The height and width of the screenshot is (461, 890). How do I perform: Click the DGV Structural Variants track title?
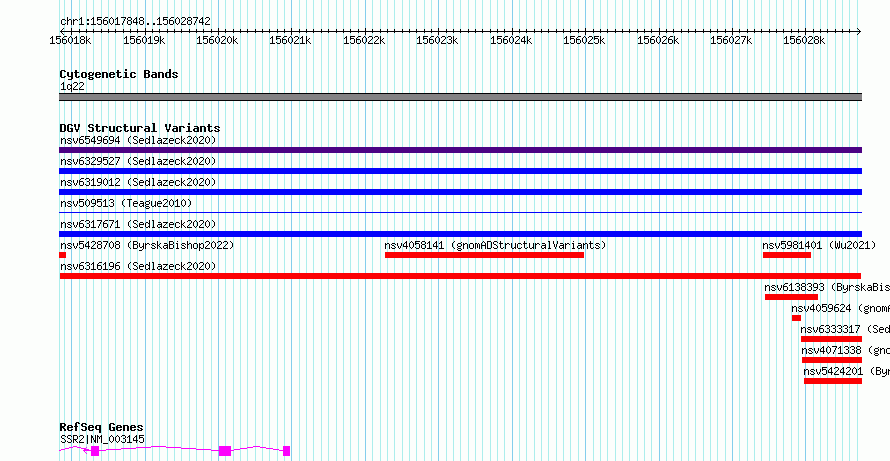[140, 128]
